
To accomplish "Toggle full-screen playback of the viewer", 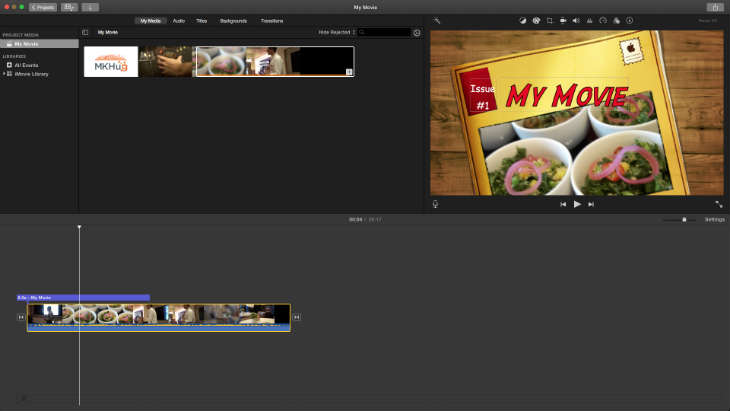I will point(718,204).
